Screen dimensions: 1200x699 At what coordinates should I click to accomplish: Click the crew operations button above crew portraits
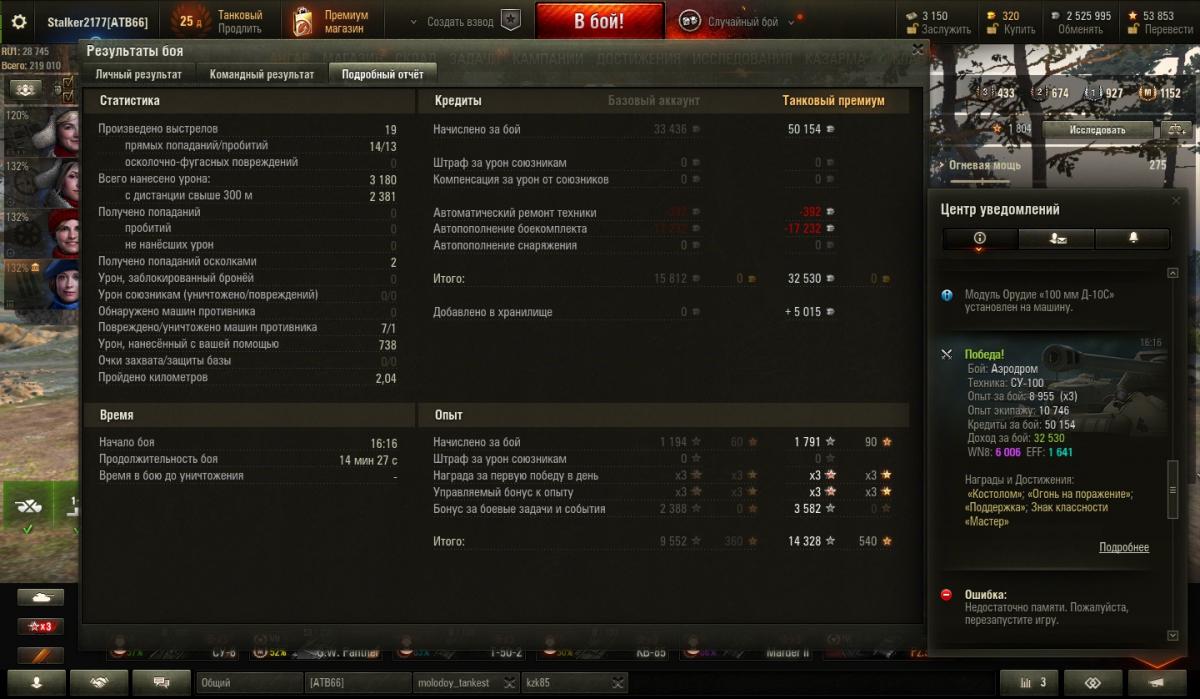click(x=25, y=89)
